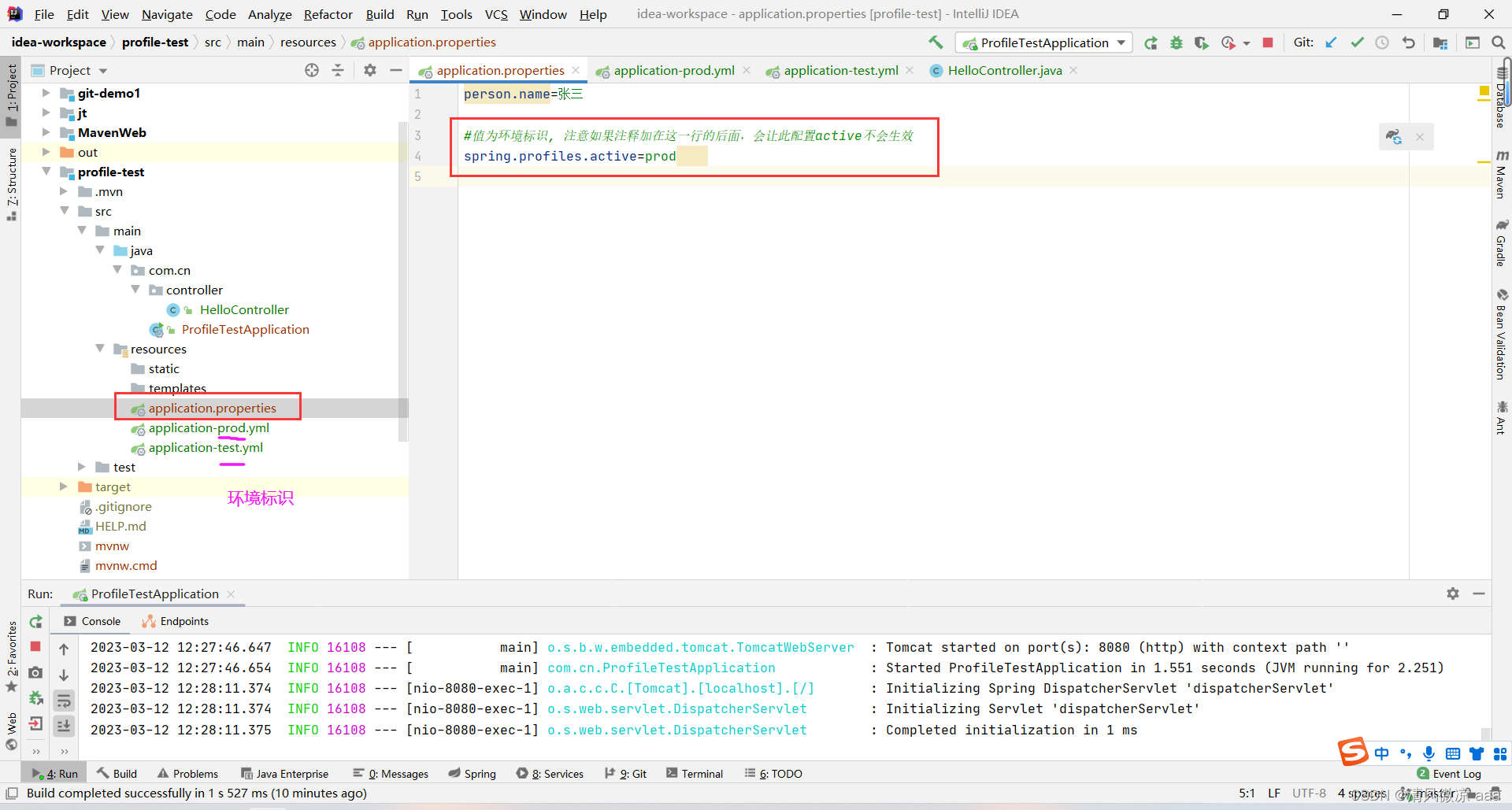Open Project Structure toolbar icon
Image resolution: width=1512 pixels, height=810 pixels.
point(1440,43)
